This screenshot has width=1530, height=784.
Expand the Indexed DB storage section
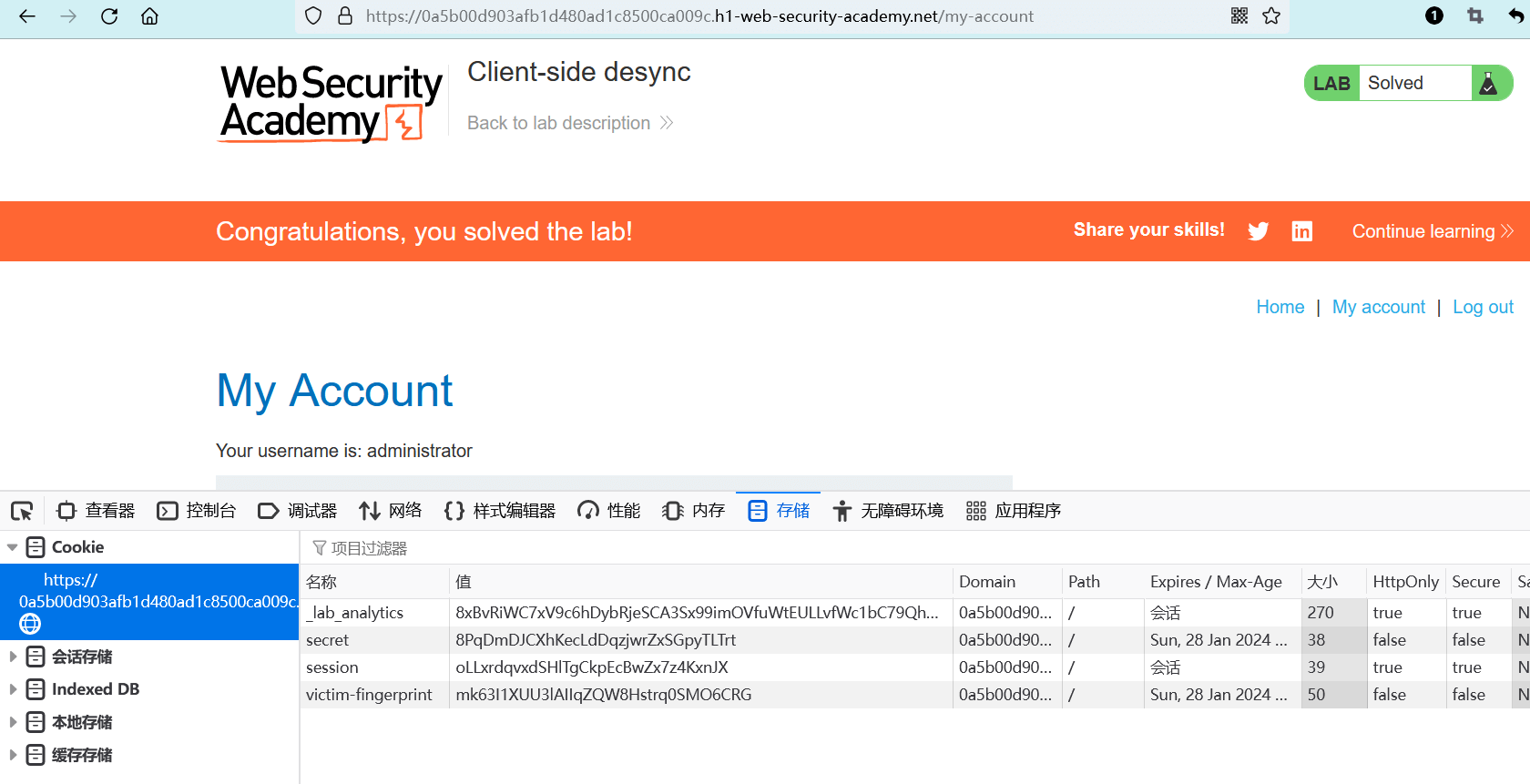(x=13, y=689)
